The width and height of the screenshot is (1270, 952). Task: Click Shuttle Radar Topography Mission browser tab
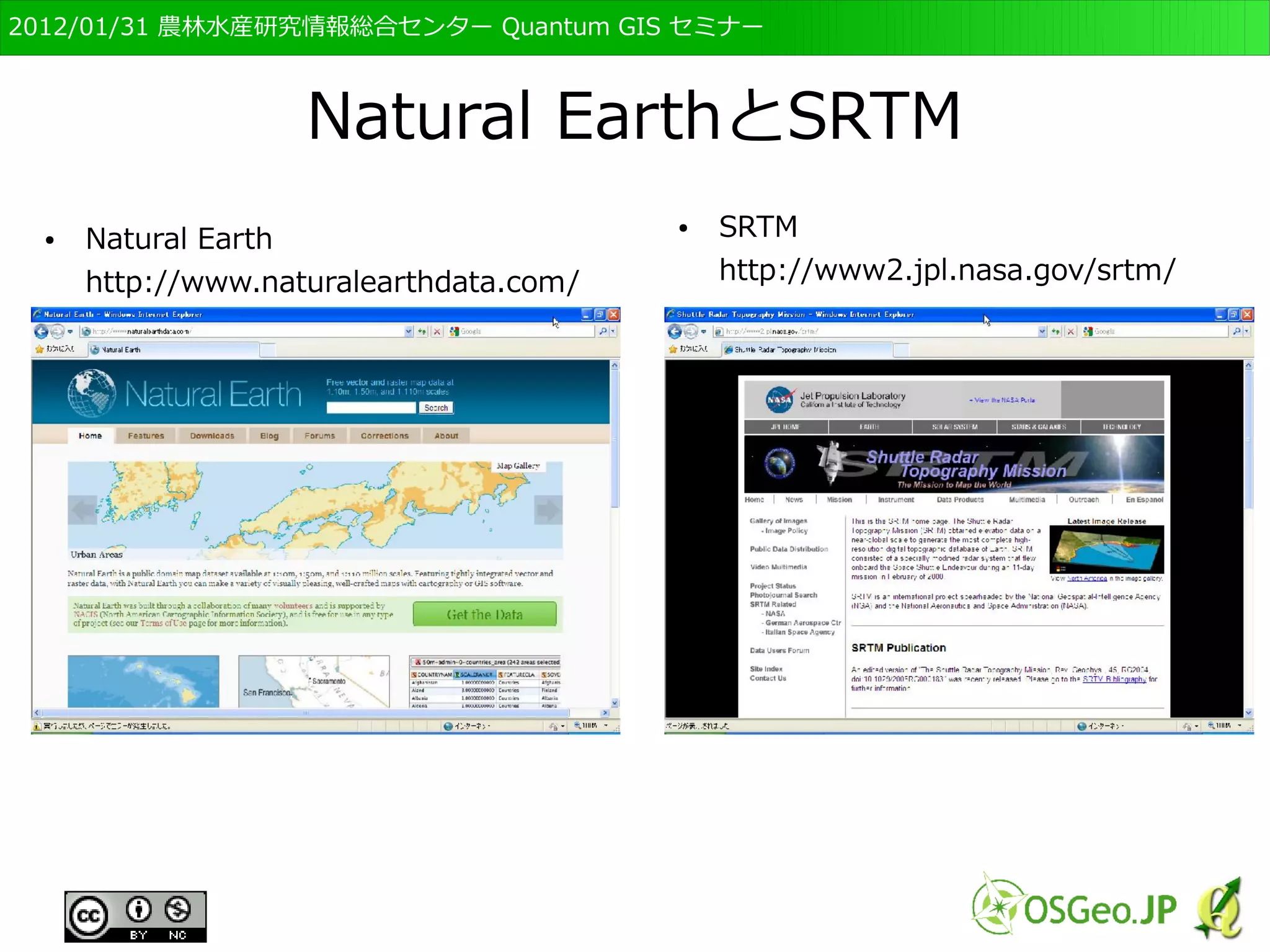[x=807, y=350]
